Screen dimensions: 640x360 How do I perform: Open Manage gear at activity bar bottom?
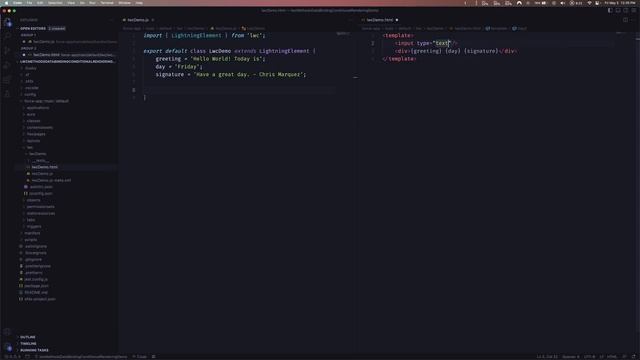(x=8, y=347)
